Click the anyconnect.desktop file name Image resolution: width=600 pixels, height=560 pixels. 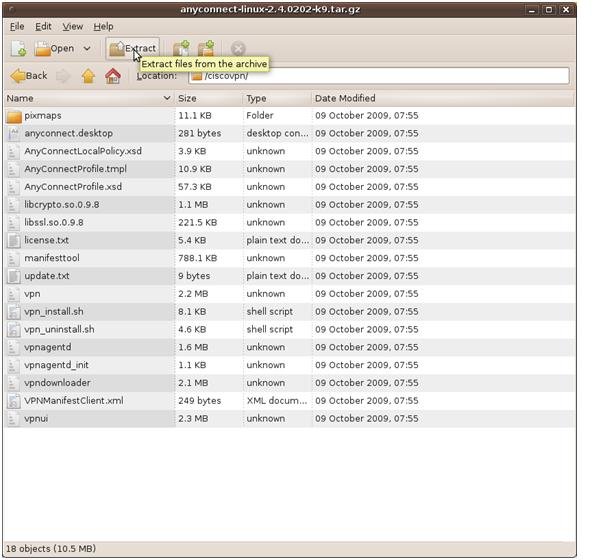click(x=68, y=134)
